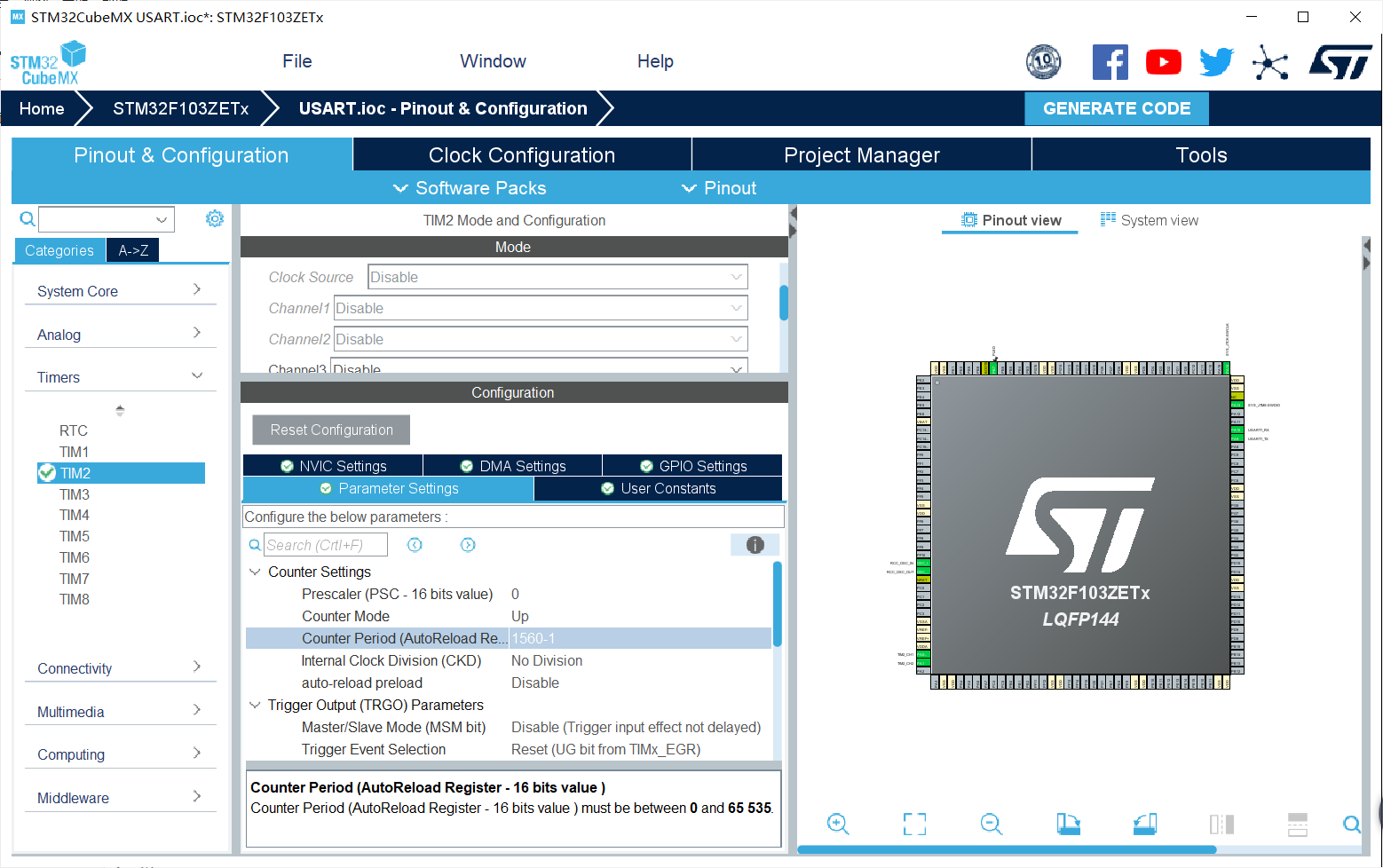The width and height of the screenshot is (1383, 868).
Task: Expand the Middleware category
Action: point(121,798)
